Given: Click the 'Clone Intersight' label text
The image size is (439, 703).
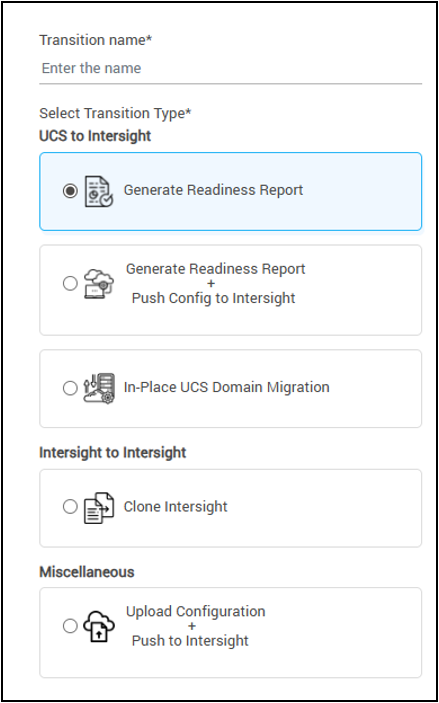Looking at the screenshot, I should click(176, 507).
